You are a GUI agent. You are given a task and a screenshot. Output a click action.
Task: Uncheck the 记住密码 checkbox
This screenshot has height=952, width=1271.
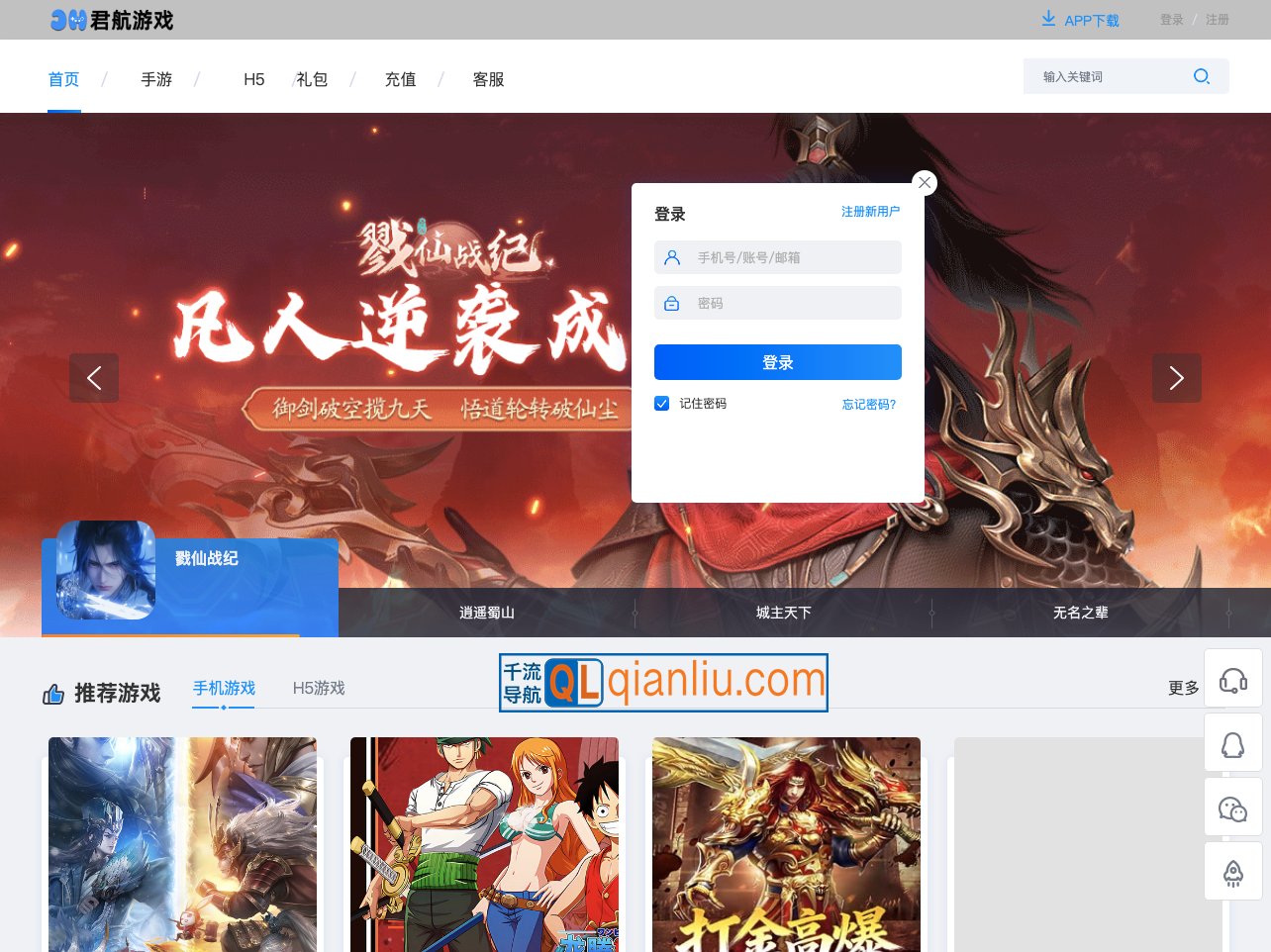(661, 403)
